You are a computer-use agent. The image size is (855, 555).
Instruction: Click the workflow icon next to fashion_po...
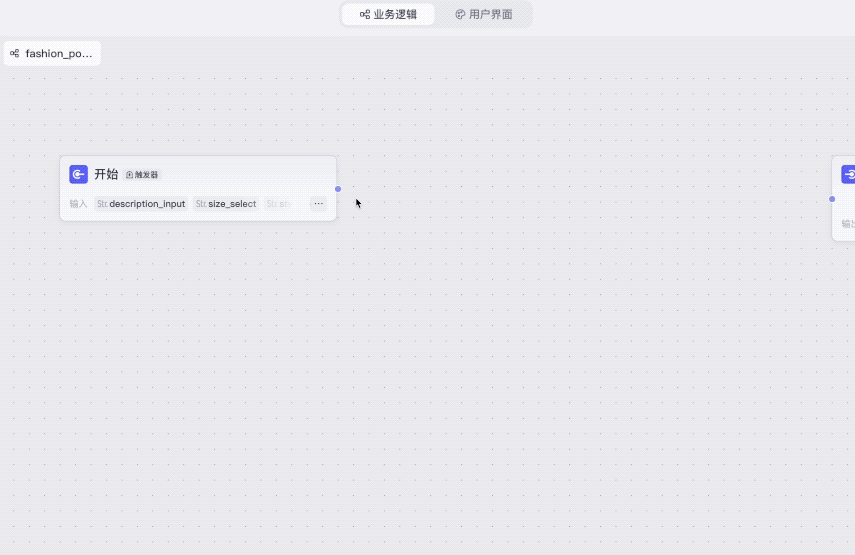click(x=15, y=53)
